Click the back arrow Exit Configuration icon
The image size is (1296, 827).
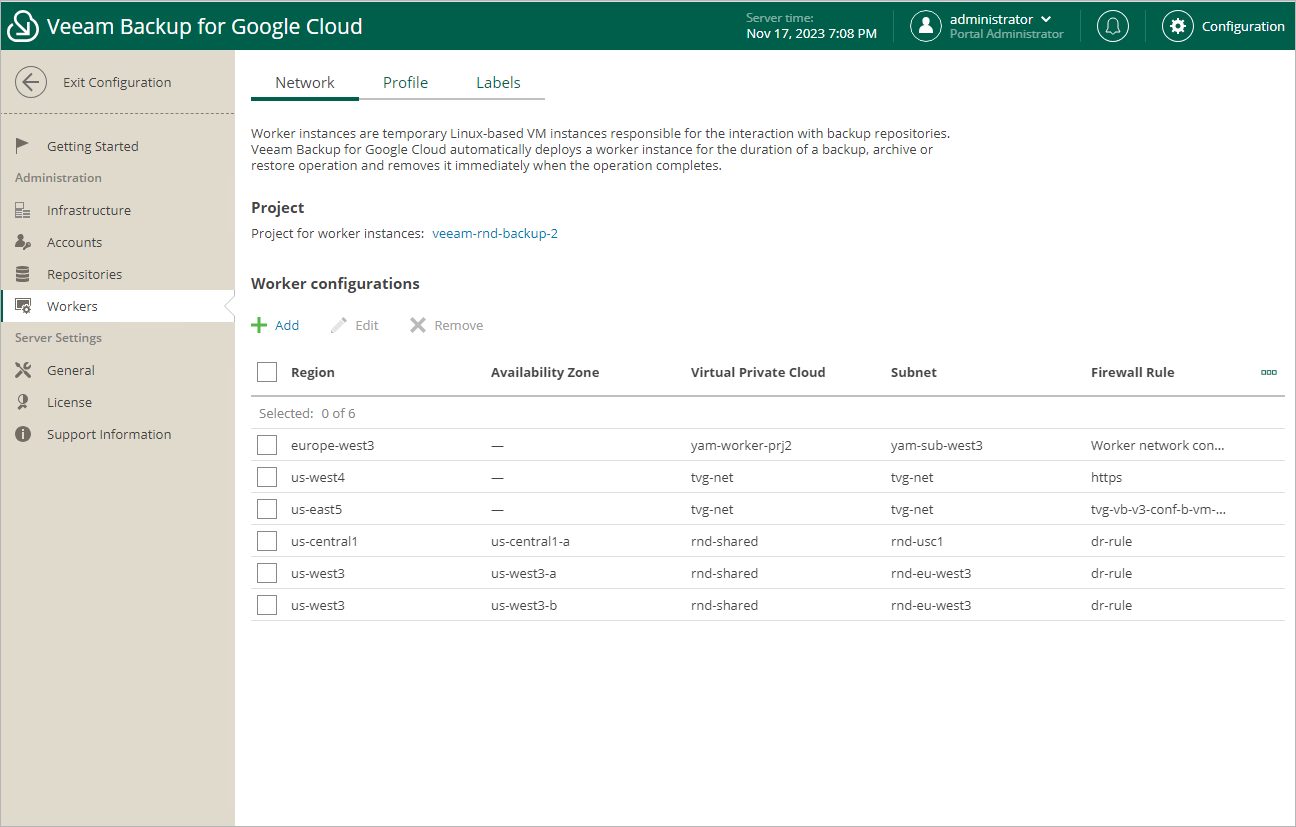(31, 82)
